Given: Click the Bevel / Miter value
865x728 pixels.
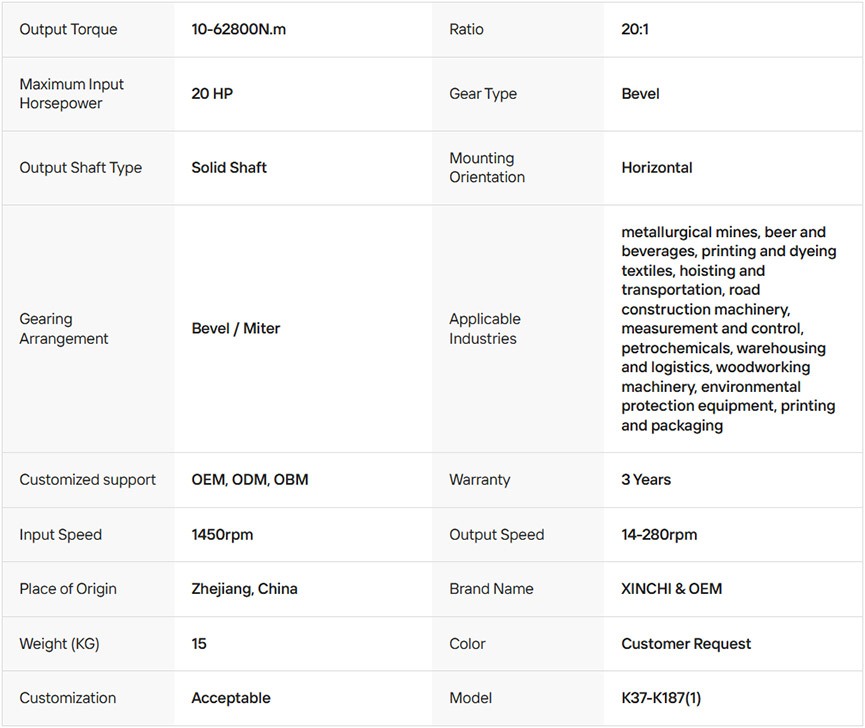Looking at the screenshot, I should pos(236,329).
